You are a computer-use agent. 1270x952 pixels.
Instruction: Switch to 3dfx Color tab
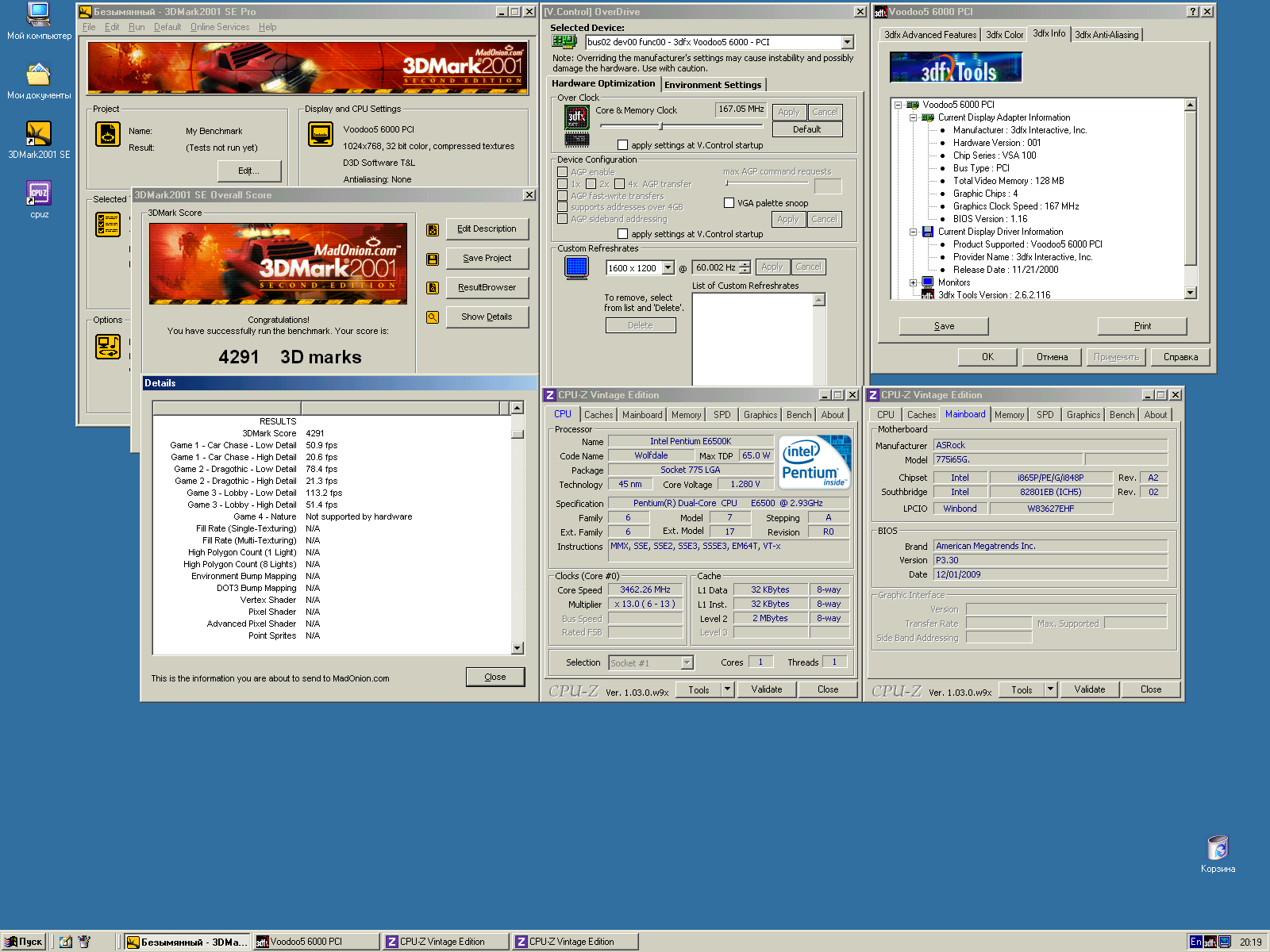coord(1004,35)
